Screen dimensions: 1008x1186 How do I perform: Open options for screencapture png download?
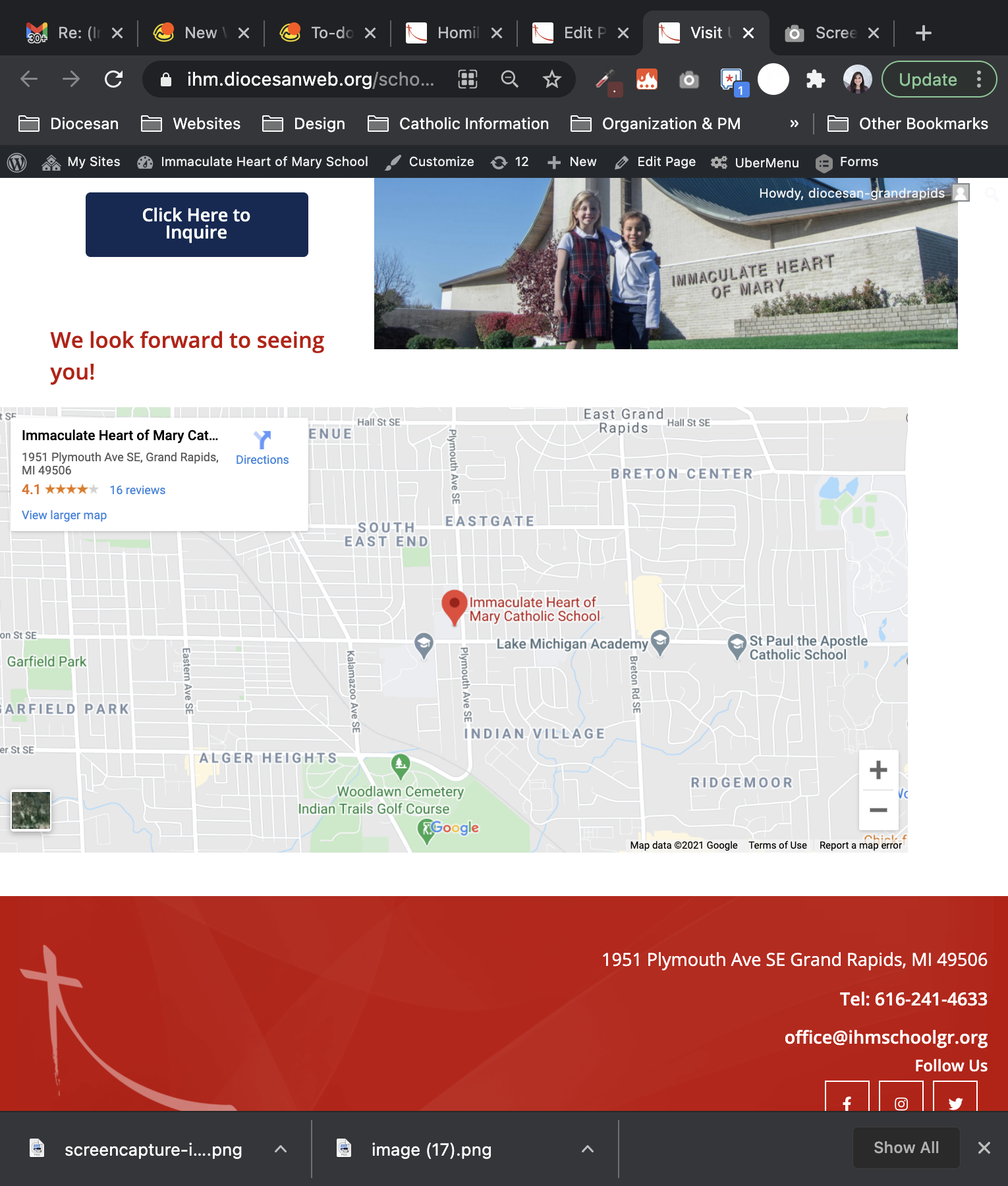click(x=281, y=1149)
